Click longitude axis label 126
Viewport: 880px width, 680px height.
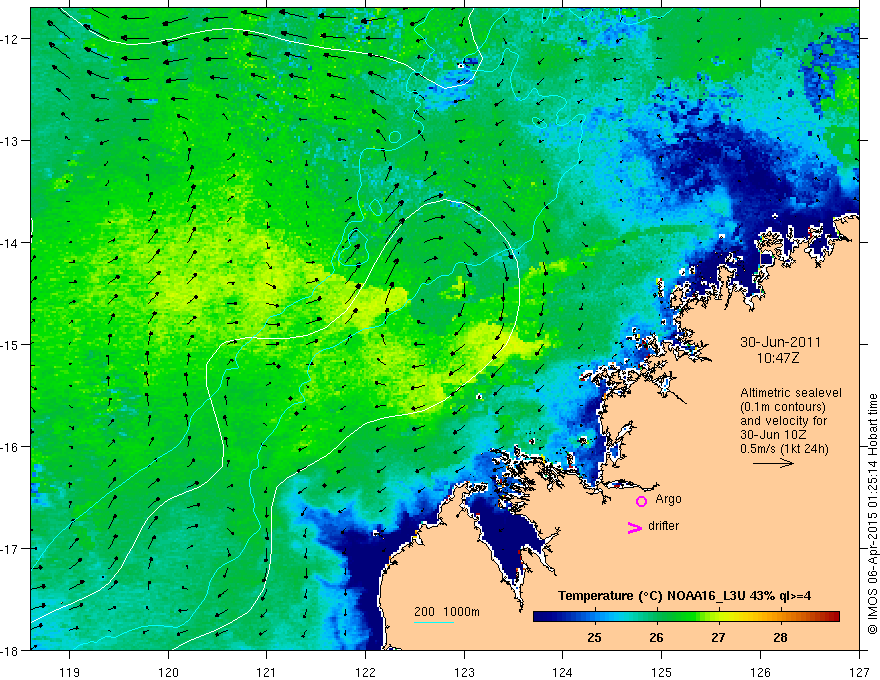click(760, 672)
